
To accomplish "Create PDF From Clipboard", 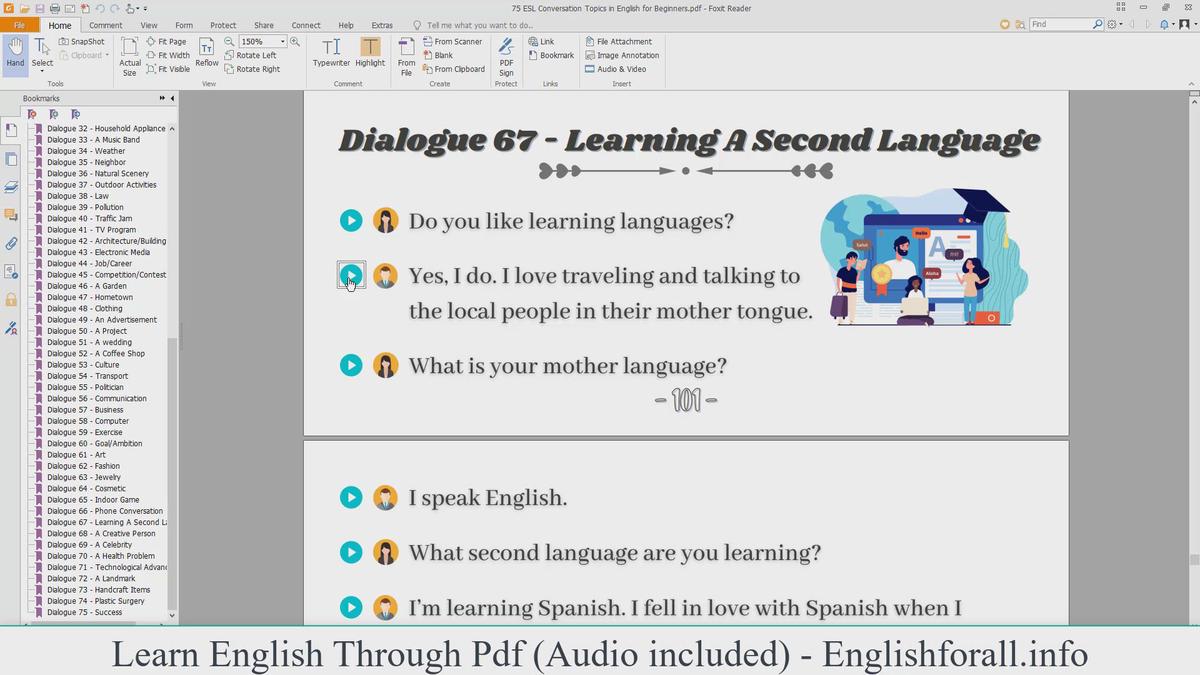I will [x=454, y=69].
